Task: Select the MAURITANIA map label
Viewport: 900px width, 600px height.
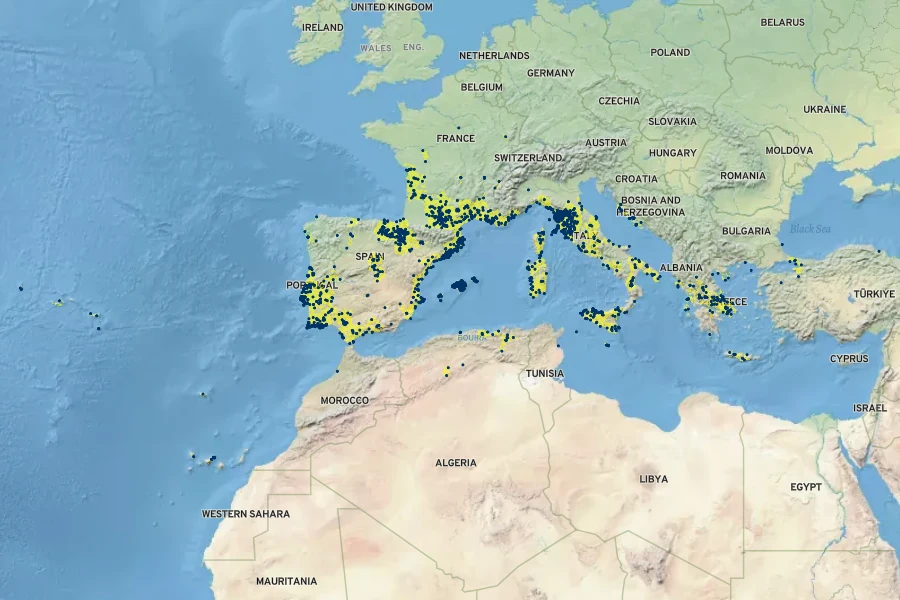Action: click(286, 581)
